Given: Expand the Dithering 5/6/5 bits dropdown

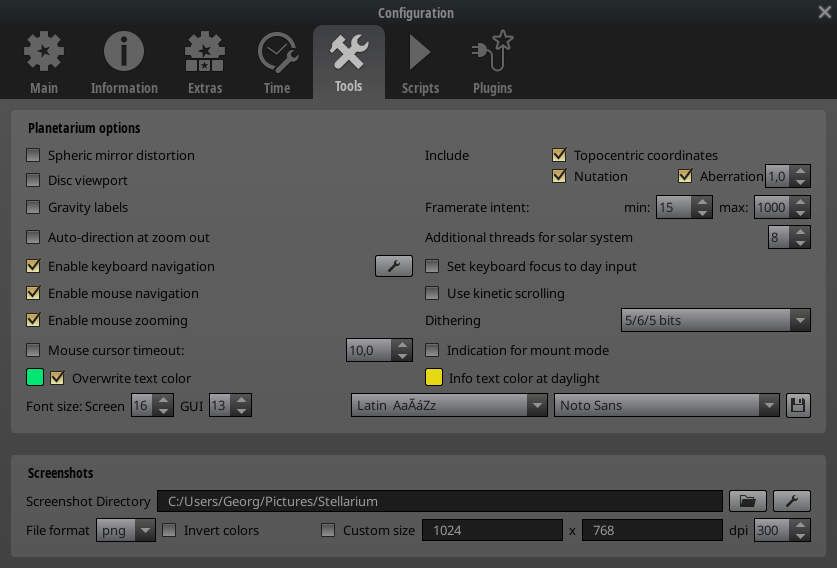Looking at the screenshot, I should click(715, 321).
